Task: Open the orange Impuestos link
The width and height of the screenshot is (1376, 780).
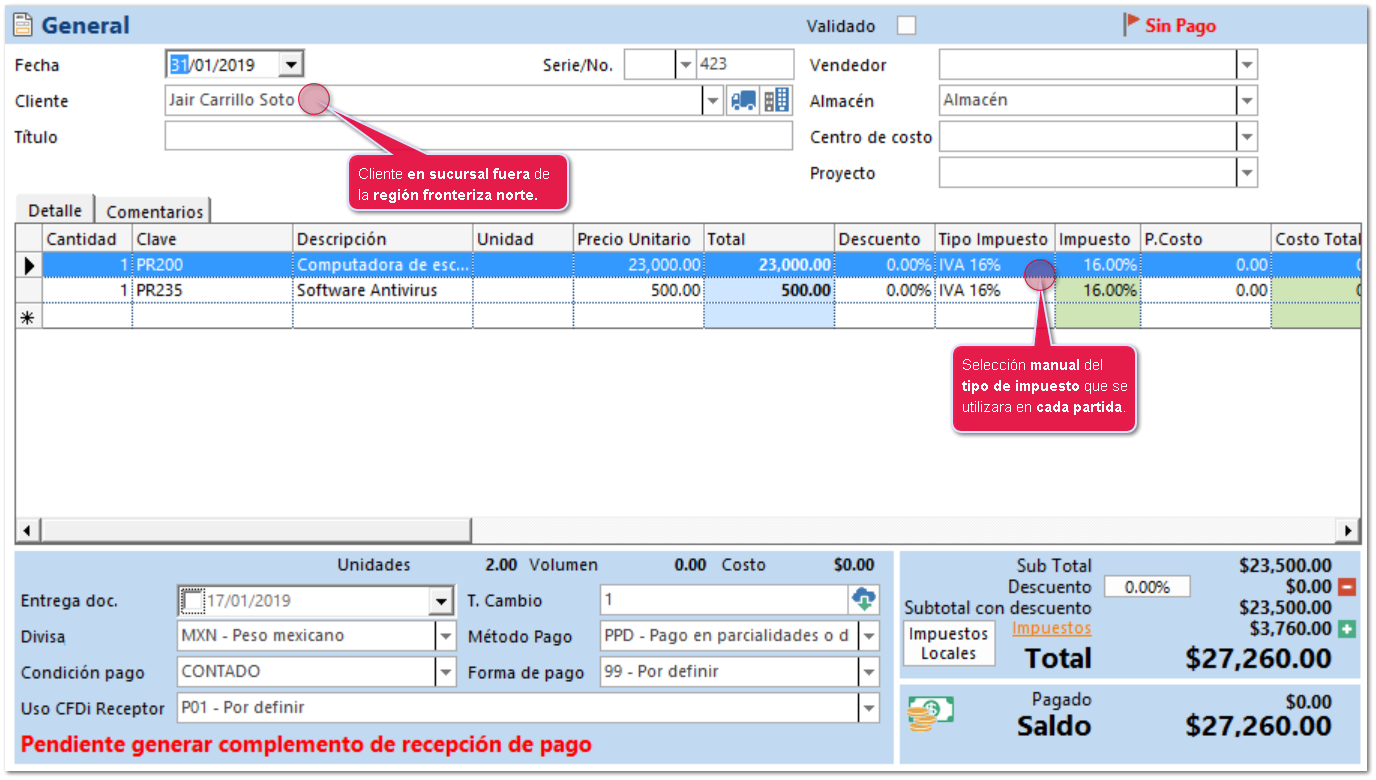Action: point(1051,628)
